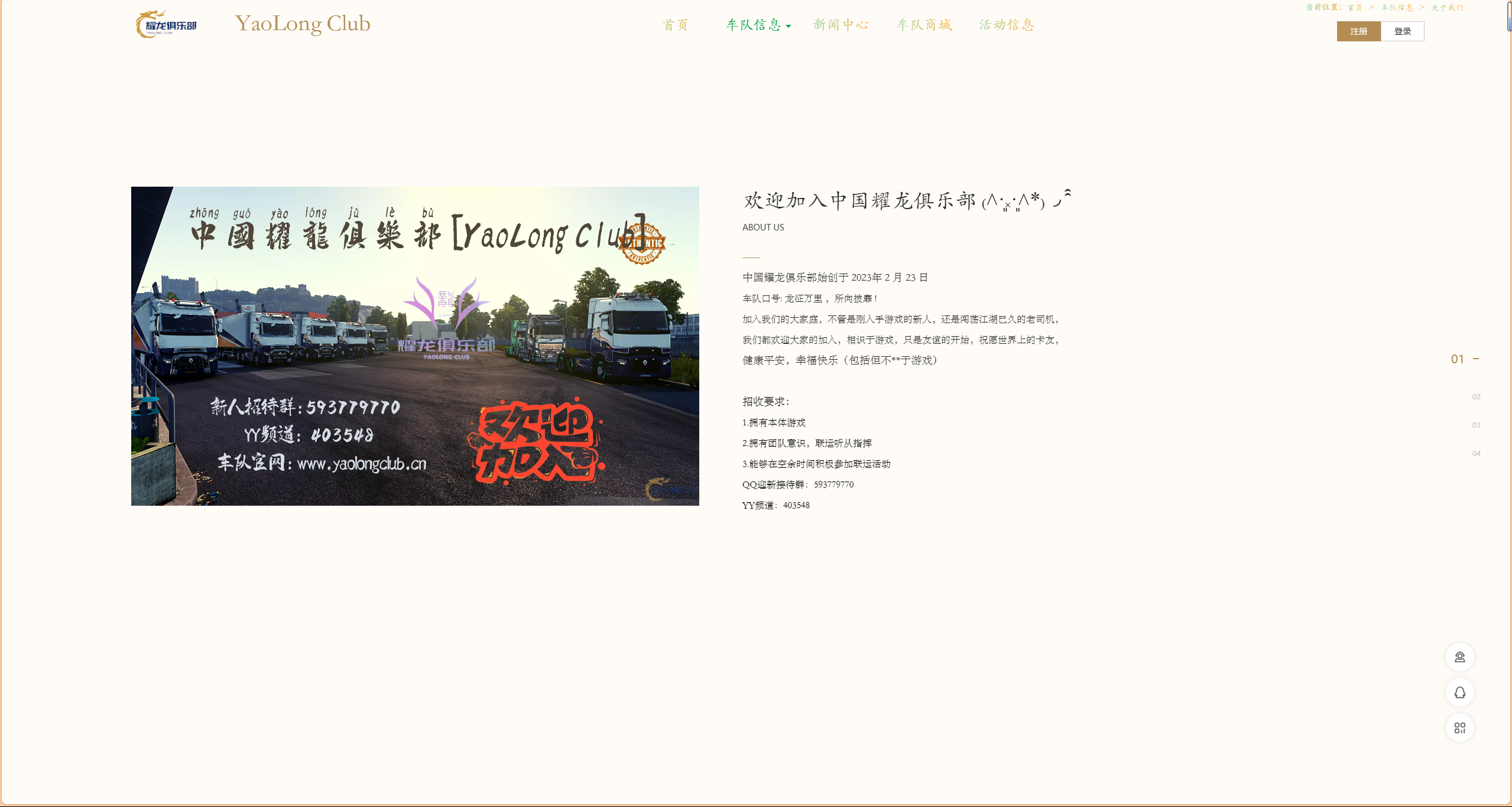Click the customer service headset icon
Viewport: 1512px width, 807px height.
pos(1459,657)
